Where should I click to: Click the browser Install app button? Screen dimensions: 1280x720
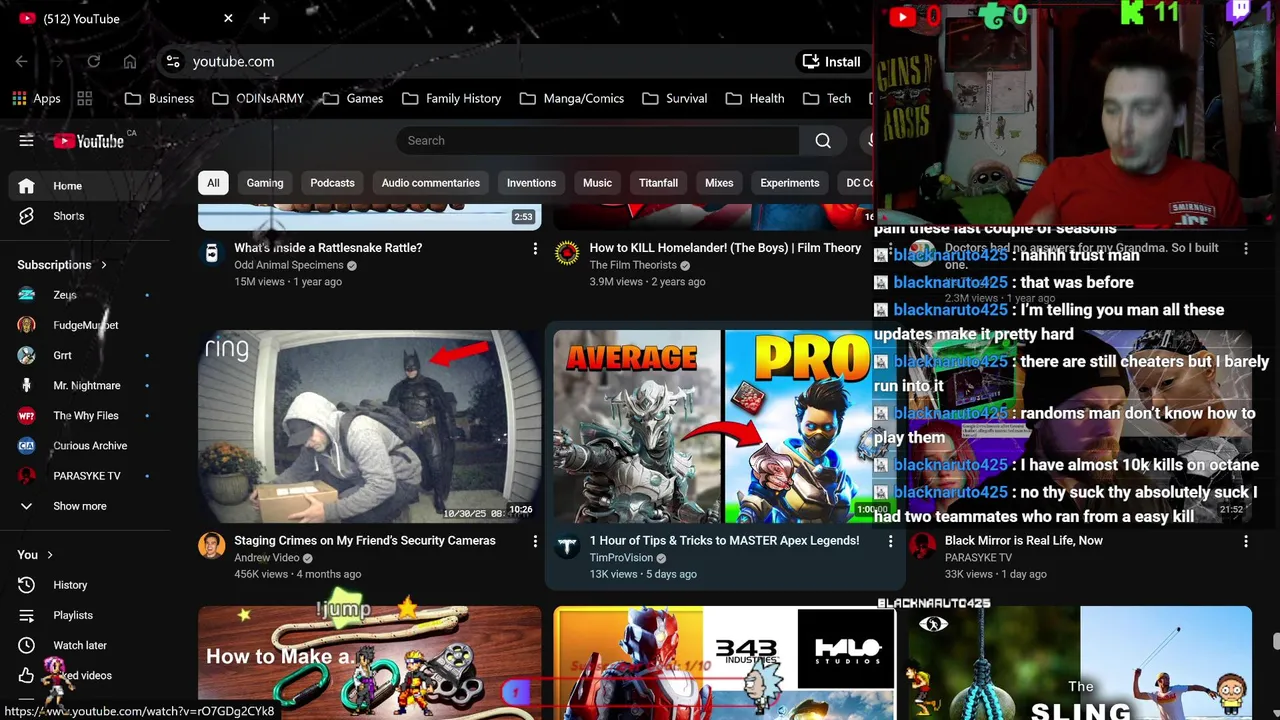[831, 62]
